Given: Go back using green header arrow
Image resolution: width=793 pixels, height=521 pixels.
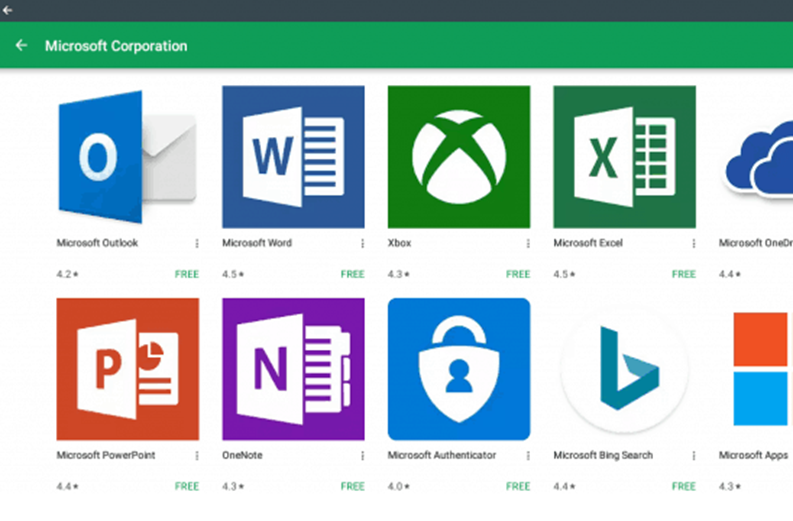Looking at the screenshot, I should (x=21, y=46).
